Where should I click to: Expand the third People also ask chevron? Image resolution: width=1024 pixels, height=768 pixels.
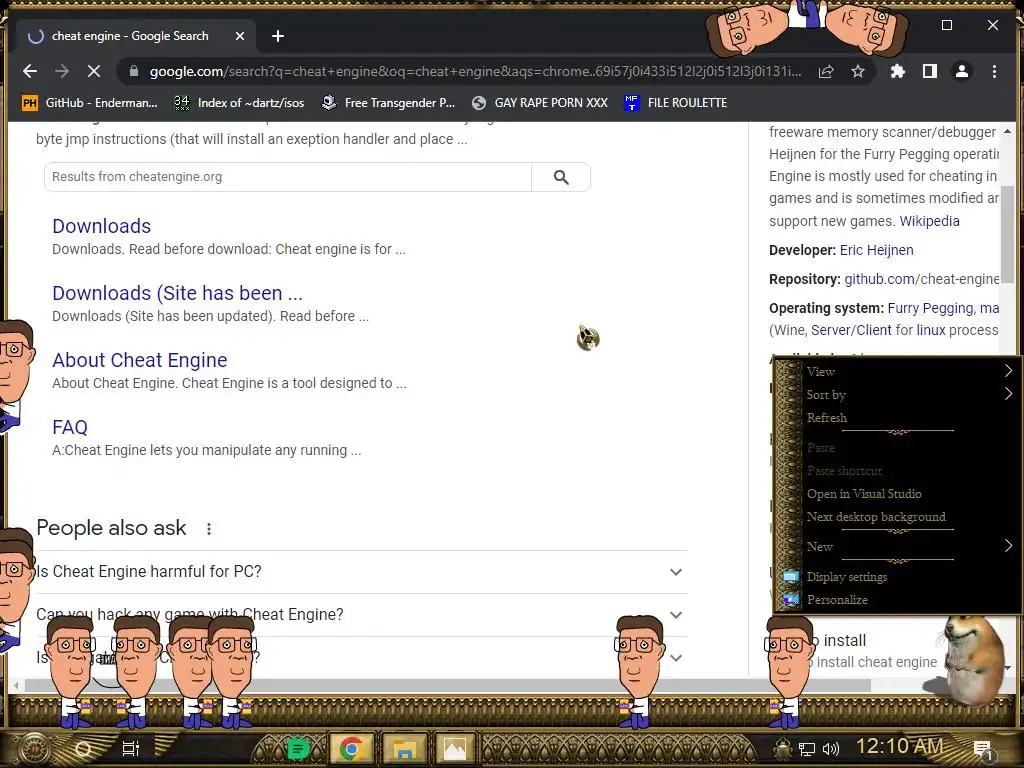[x=676, y=658]
